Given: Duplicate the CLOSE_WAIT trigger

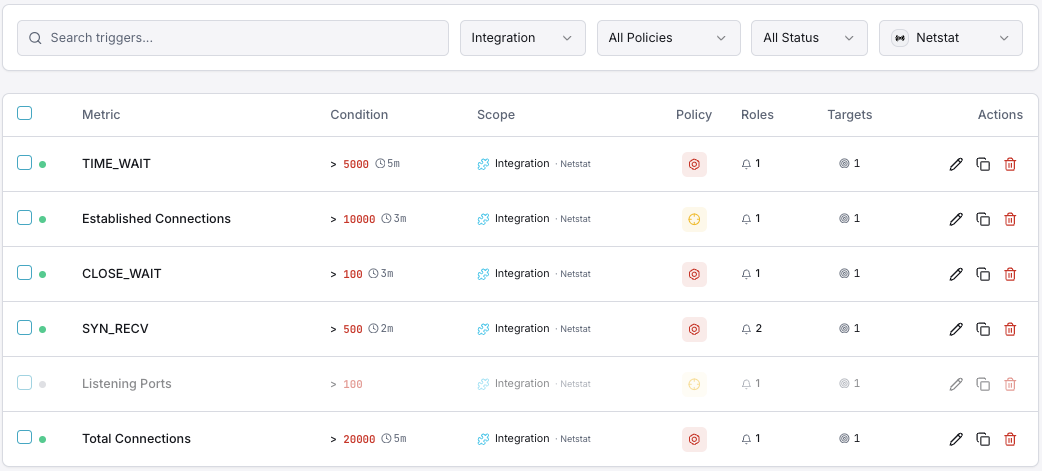Looking at the screenshot, I should pyautogui.click(x=983, y=274).
